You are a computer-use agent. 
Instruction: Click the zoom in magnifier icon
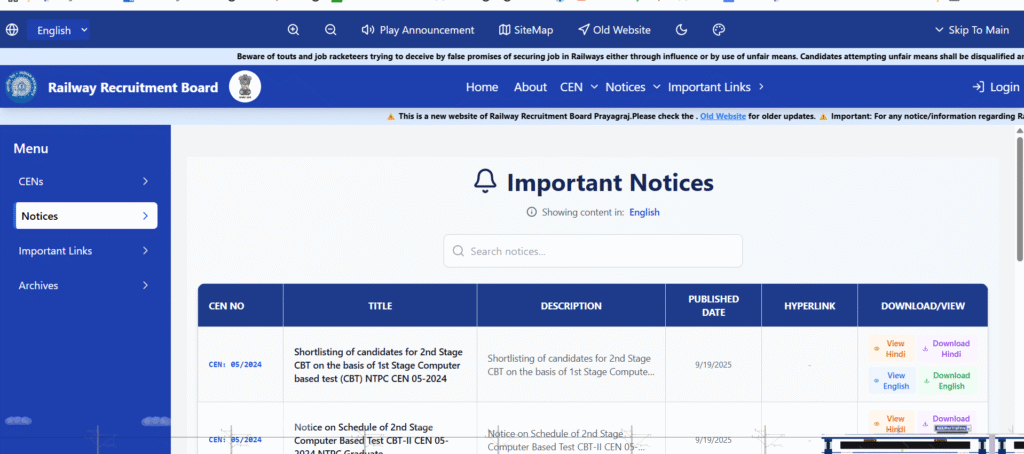(293, 30)
